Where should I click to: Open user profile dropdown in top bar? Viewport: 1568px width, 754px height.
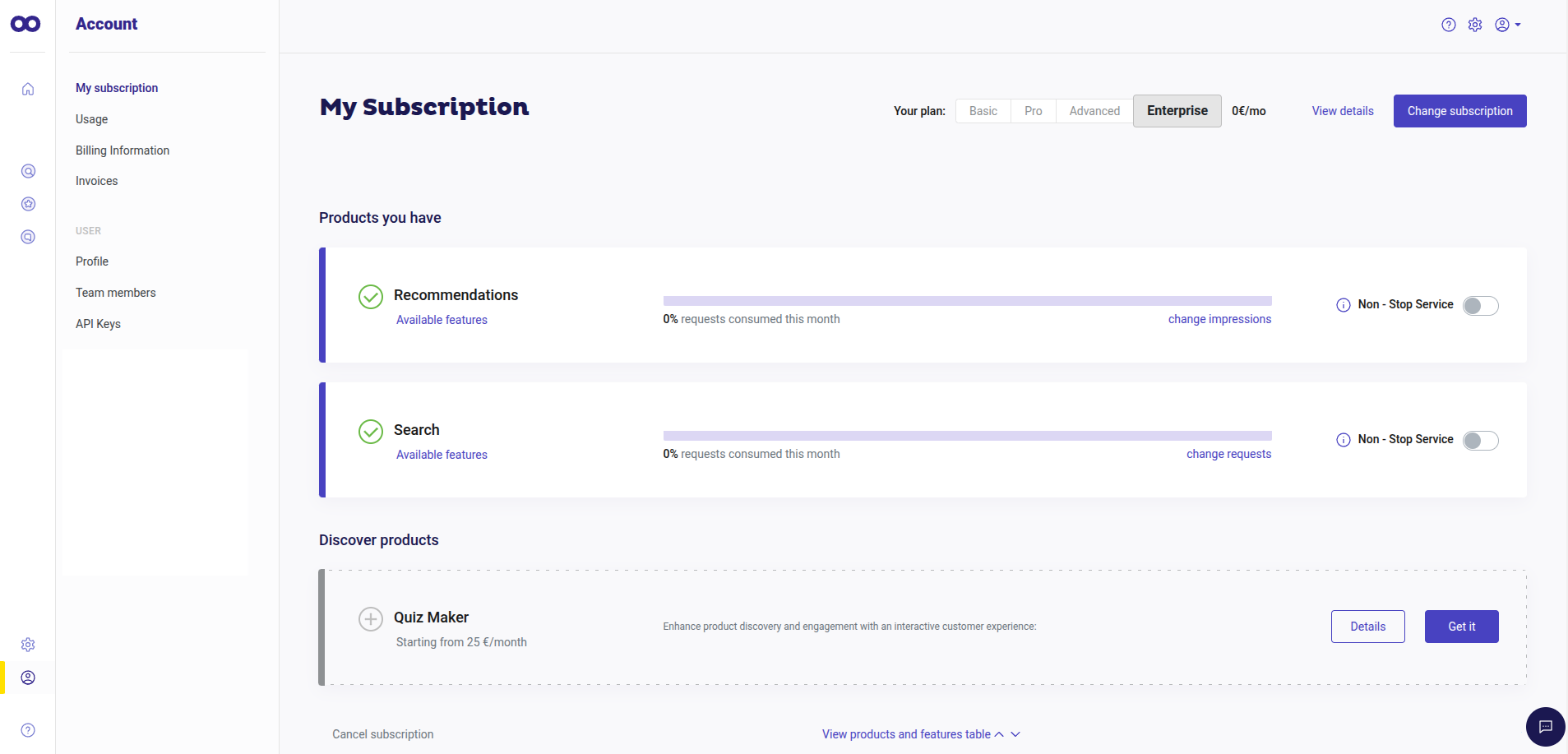[1508, 25]
